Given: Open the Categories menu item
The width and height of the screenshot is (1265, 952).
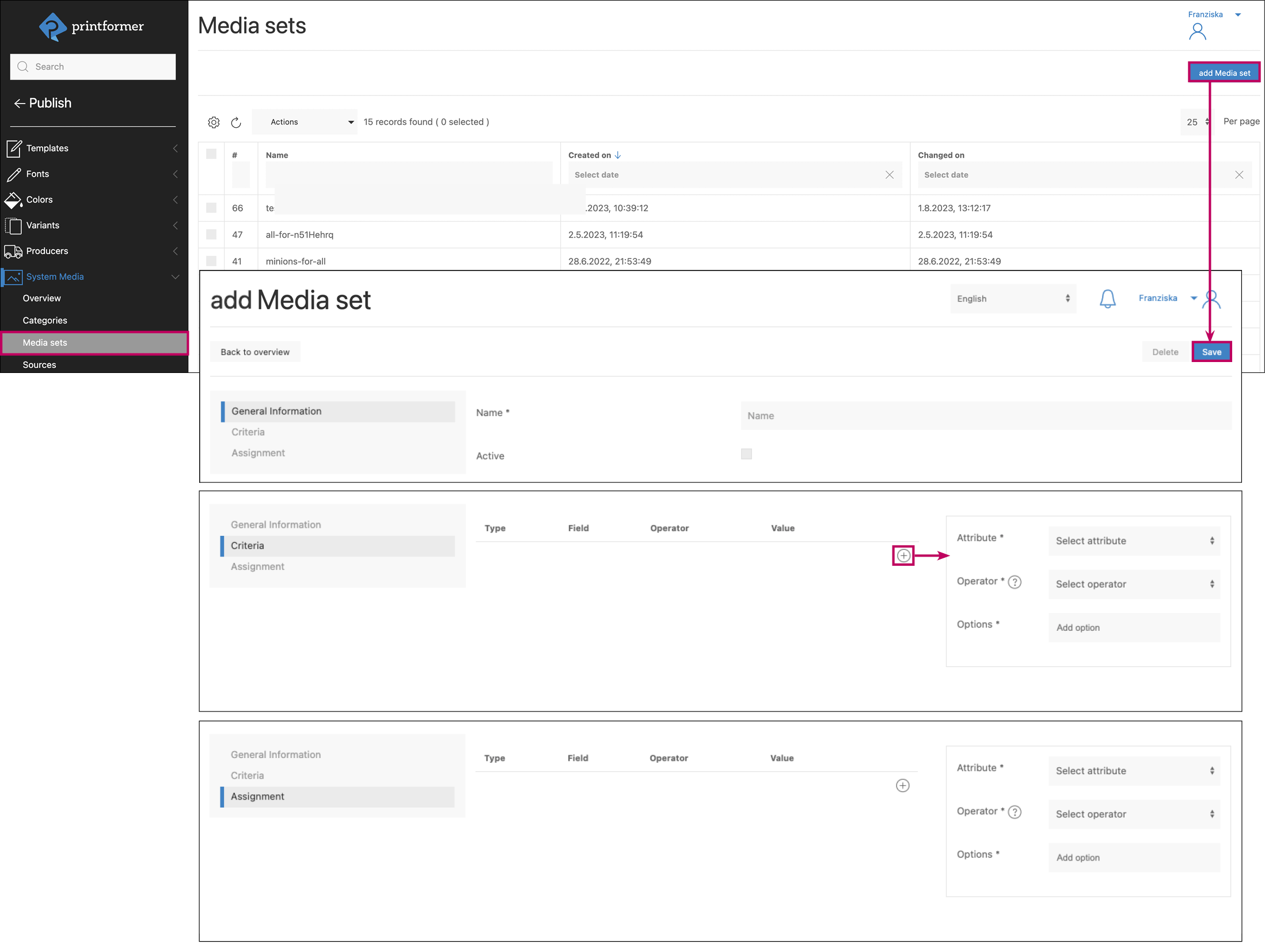Looking at the screenshot, I should point(45,321).
